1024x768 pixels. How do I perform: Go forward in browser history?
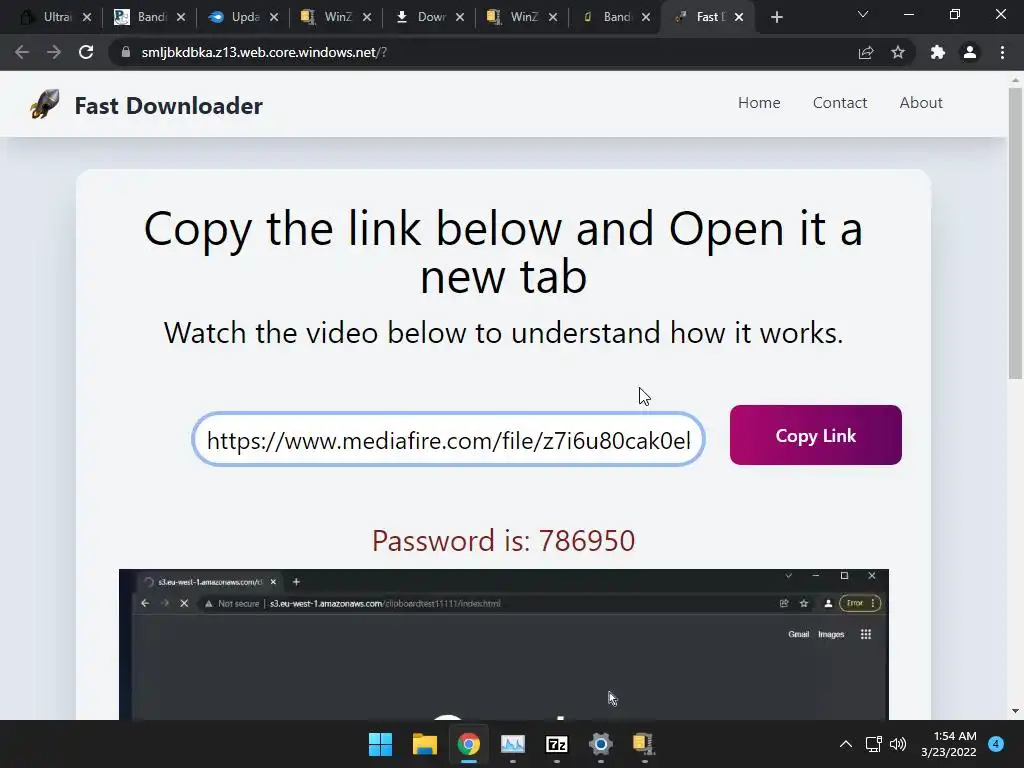click(54, 52)
